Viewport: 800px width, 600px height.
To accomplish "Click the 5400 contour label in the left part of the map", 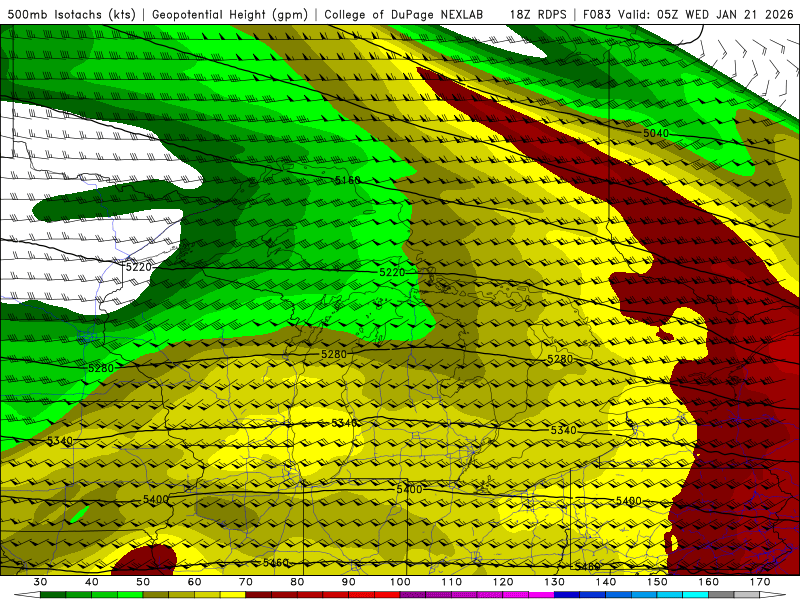I will click(x=156, y=499).
